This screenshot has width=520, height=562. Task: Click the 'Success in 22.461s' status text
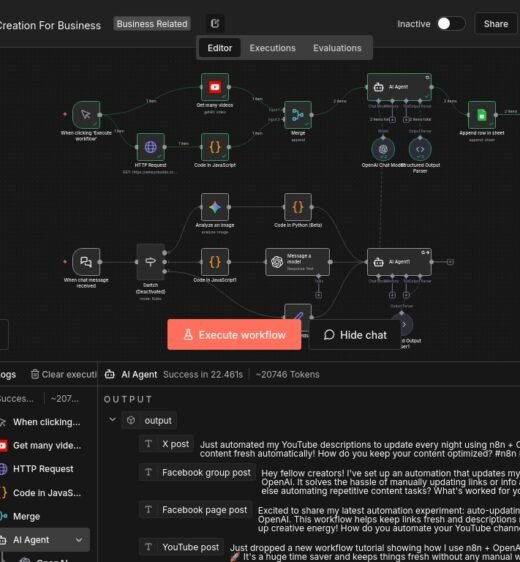[x=203, y=375]
